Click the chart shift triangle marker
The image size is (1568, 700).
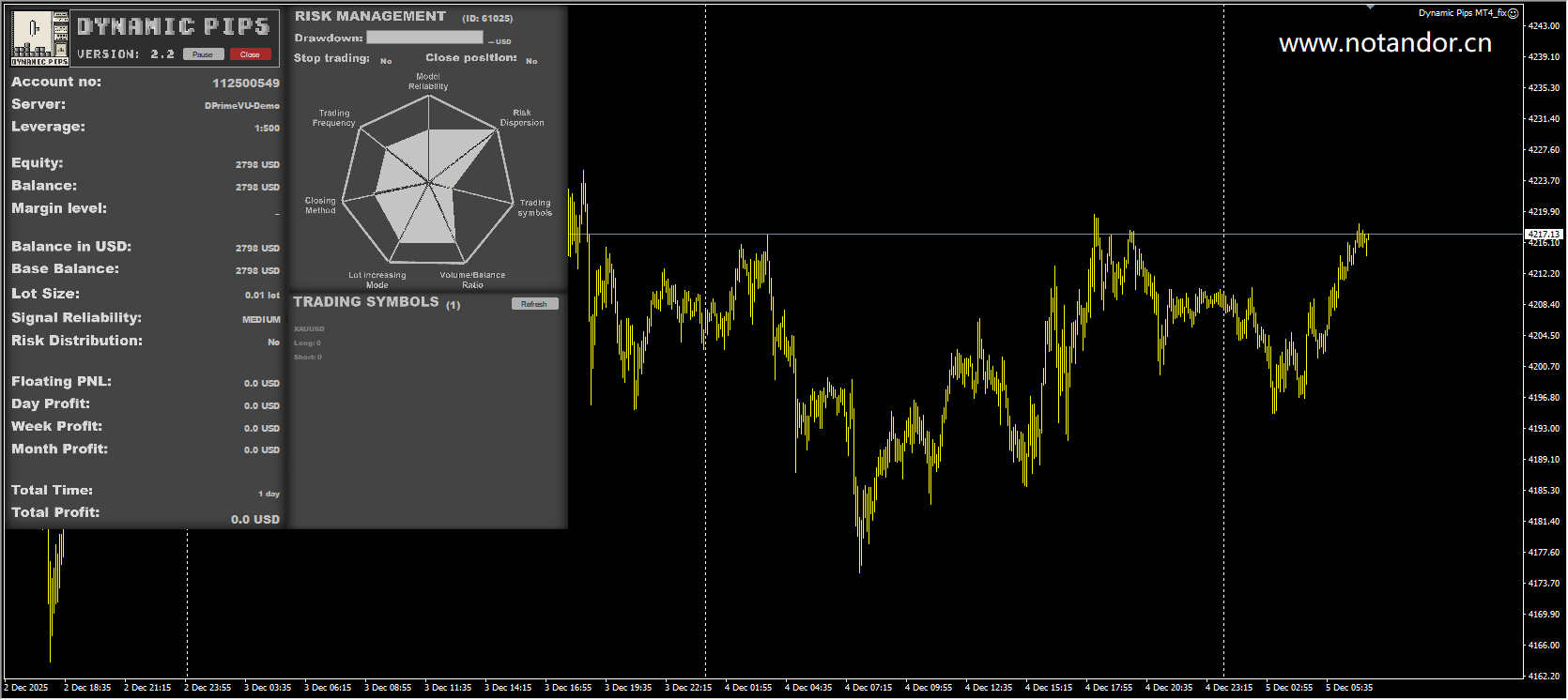[1370, 7]
